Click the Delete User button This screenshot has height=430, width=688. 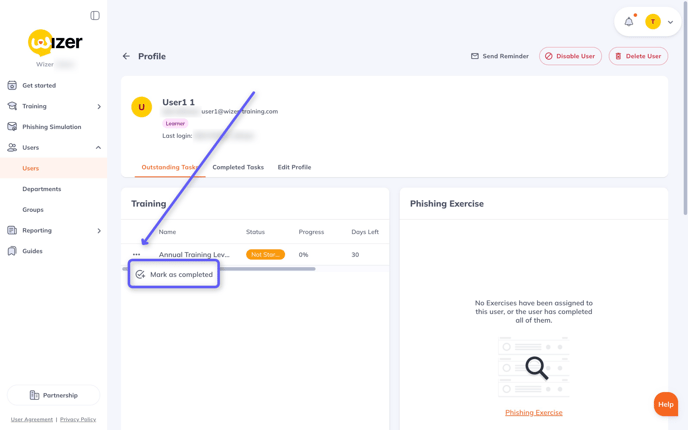pyautogui.click(x=638, y=56)
